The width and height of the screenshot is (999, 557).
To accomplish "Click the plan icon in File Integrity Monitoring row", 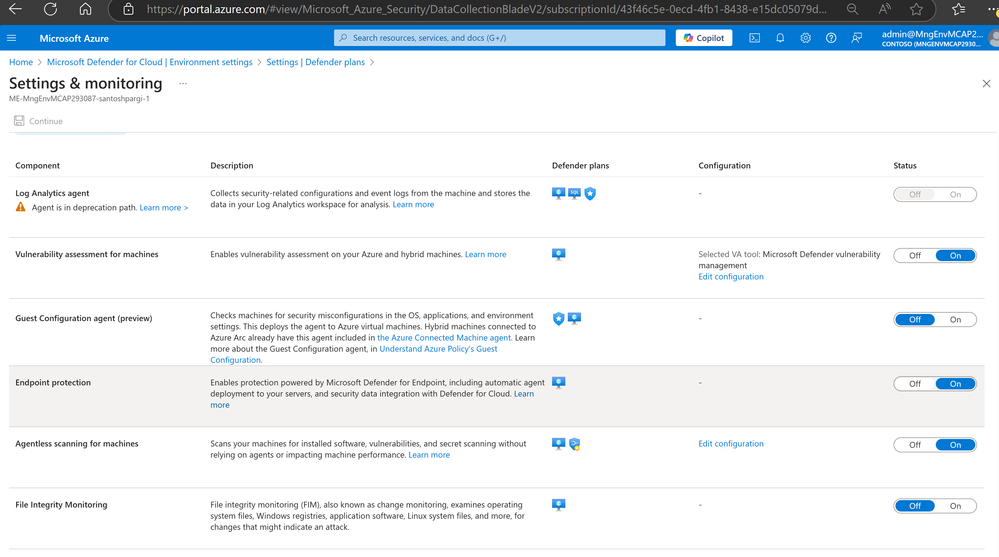I will [558, 505].
